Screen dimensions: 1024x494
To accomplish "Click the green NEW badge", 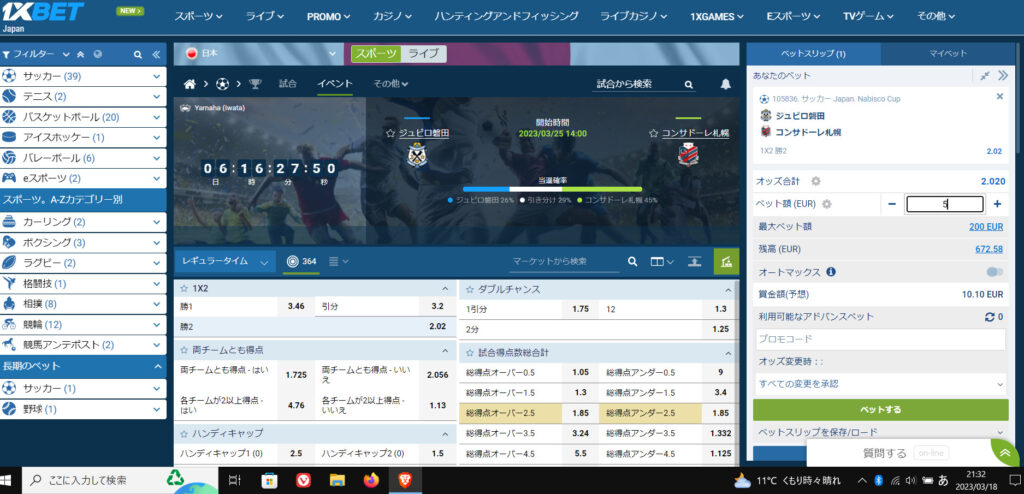I will pyautogui.click(x=130, y=10).
